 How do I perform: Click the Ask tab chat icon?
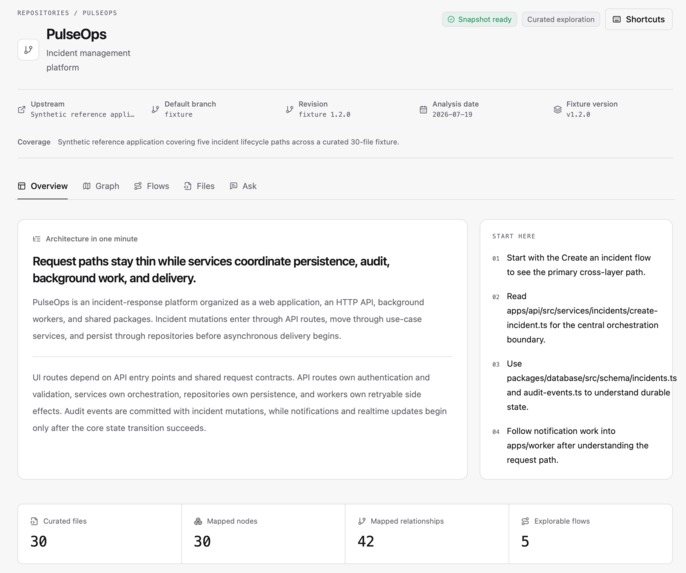234,186
